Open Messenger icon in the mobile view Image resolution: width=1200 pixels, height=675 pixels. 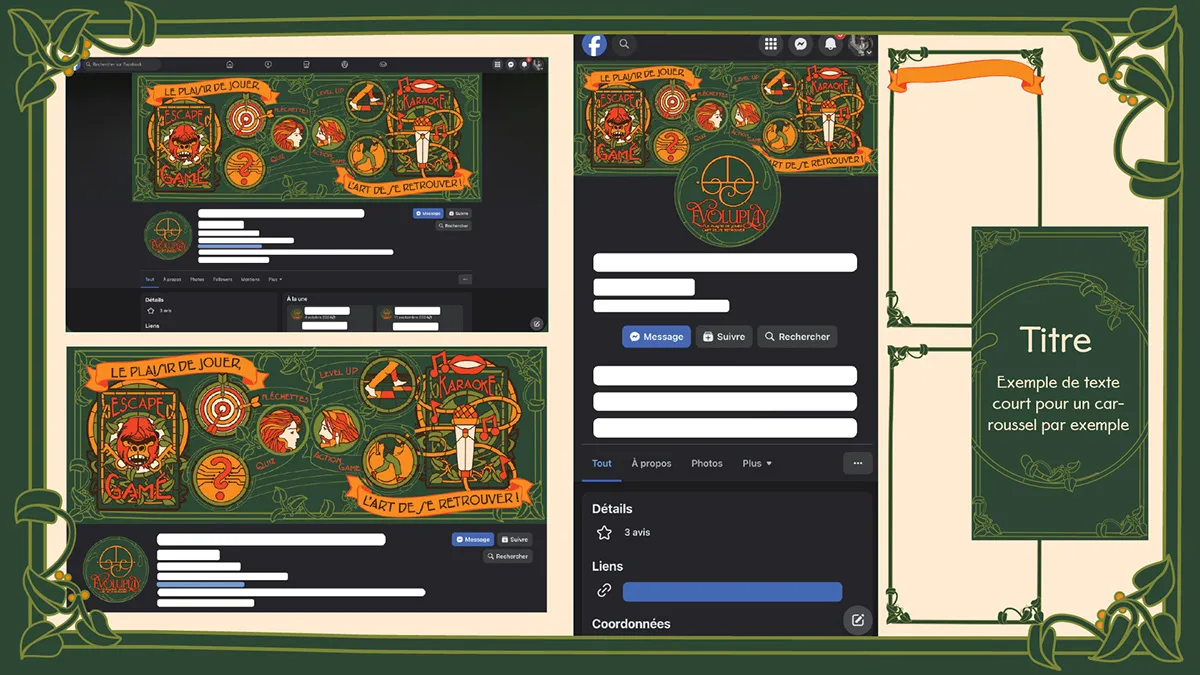click(x=800, y=44)
